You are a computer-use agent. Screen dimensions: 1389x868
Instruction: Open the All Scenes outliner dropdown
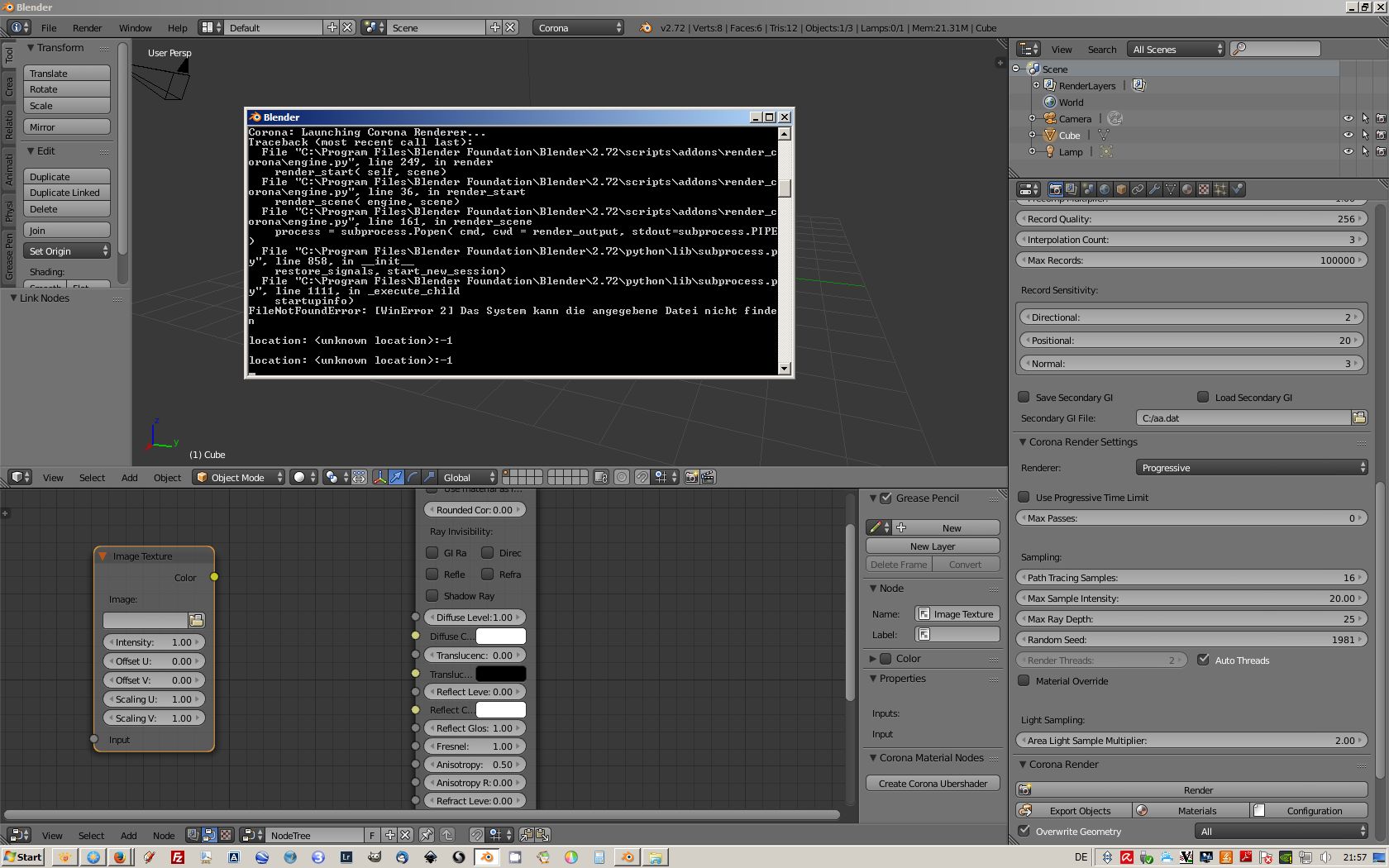(1177, 50)
